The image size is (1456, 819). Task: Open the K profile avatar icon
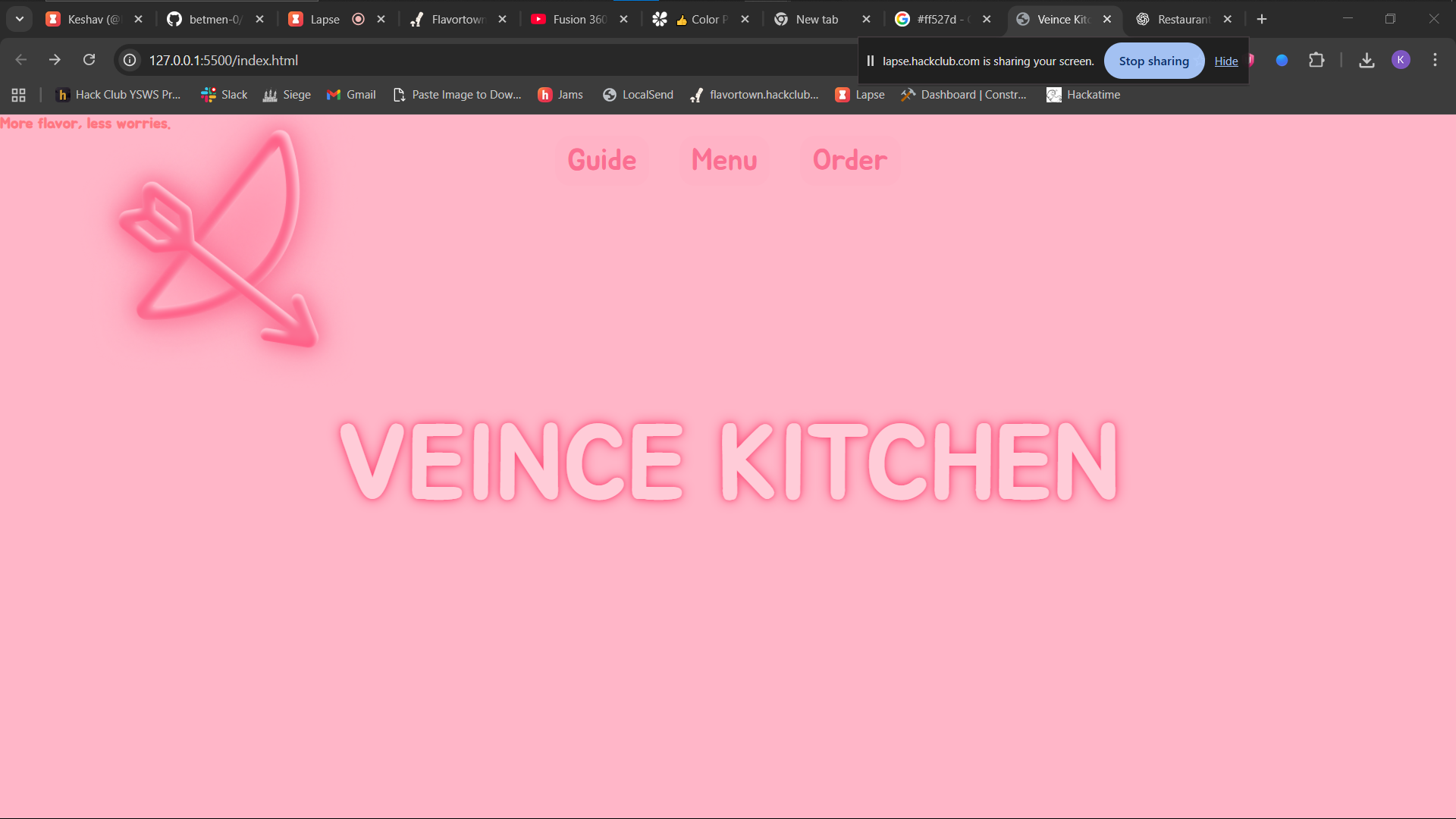pyautogui.click(x=1401, y=60)
